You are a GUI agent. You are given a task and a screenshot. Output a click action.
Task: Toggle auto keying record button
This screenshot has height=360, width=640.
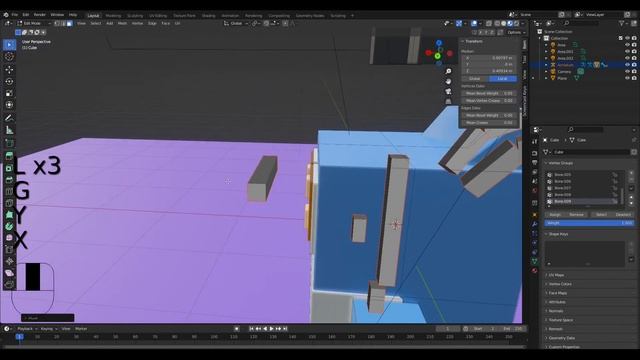point(236,329)
